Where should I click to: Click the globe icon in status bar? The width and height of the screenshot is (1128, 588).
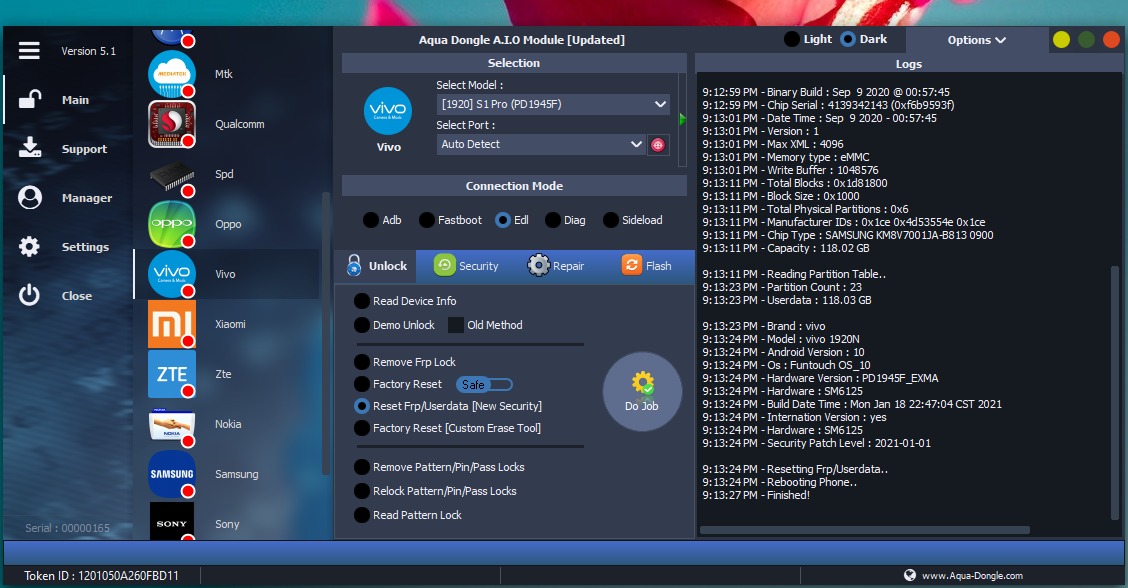tap(910, 575)
